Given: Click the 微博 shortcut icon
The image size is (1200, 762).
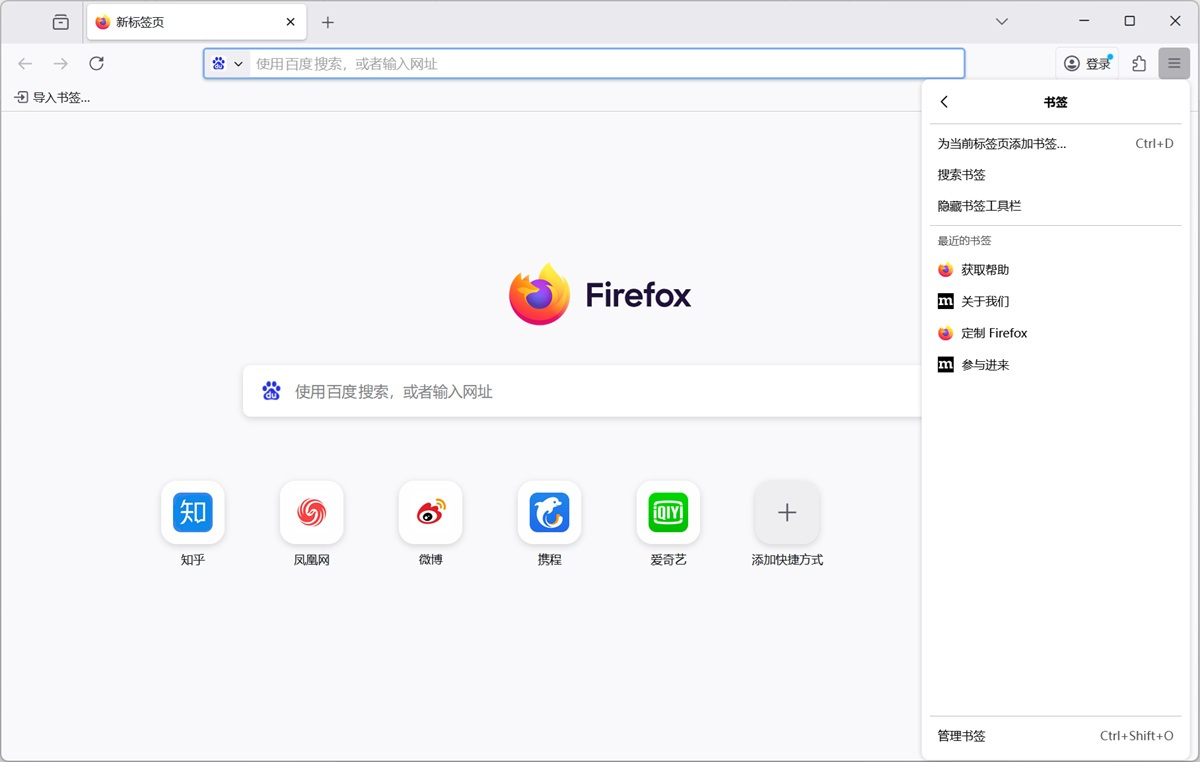Looking at the screenshot, I should pos(430,512).
